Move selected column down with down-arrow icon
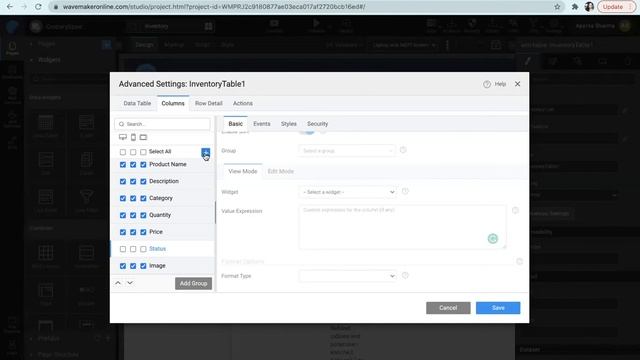This screenshot has width=640, height=360. (130, 282)
